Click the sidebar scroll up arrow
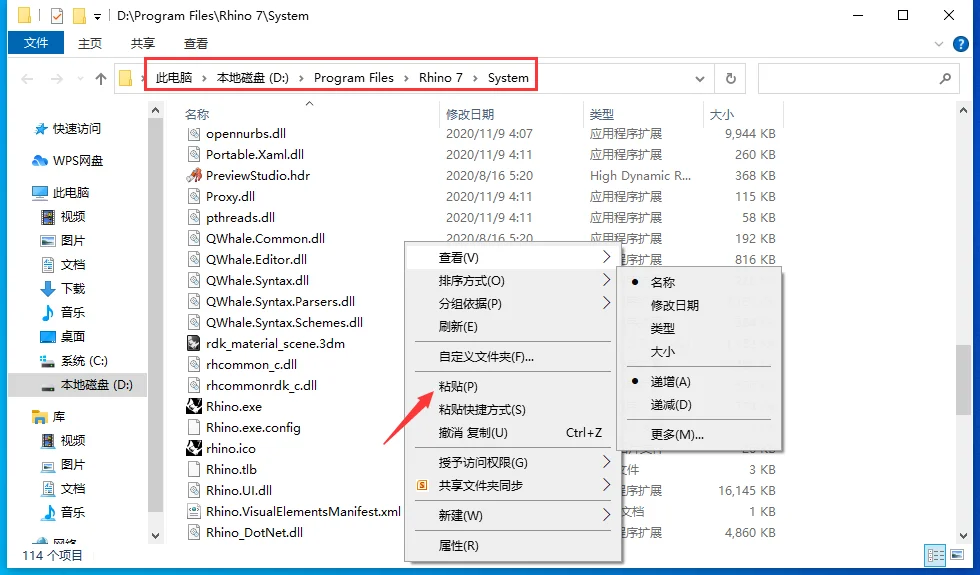Screen dimensions: 980x575 tap(156, 111)
